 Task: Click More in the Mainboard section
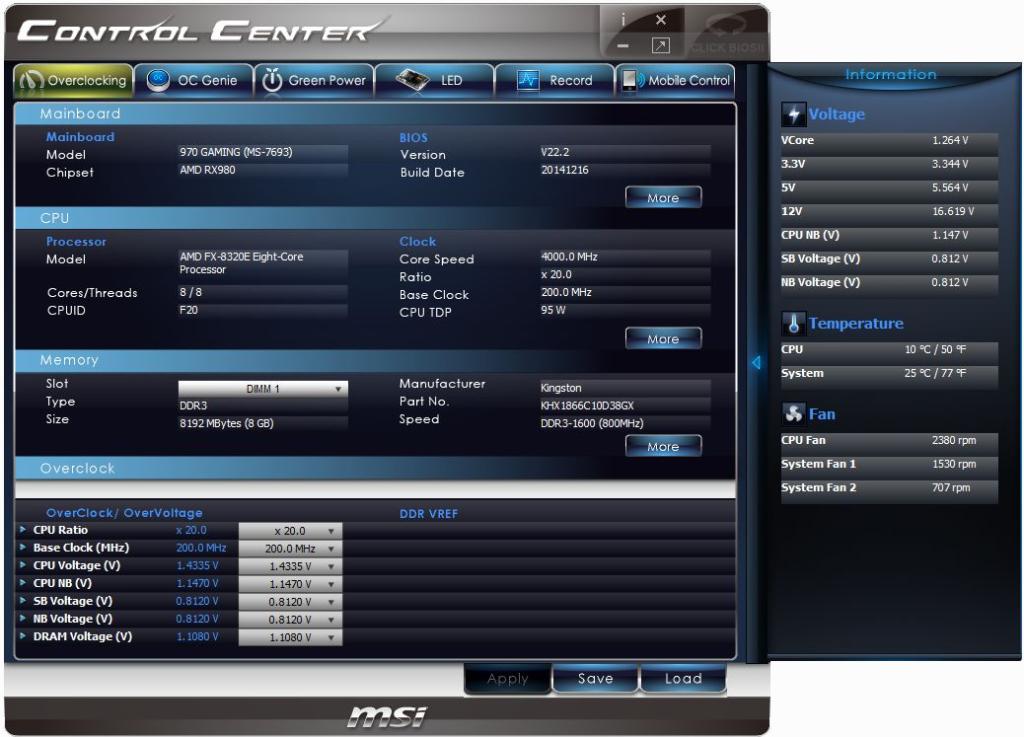pyautogui.click(x=664, y=197)
